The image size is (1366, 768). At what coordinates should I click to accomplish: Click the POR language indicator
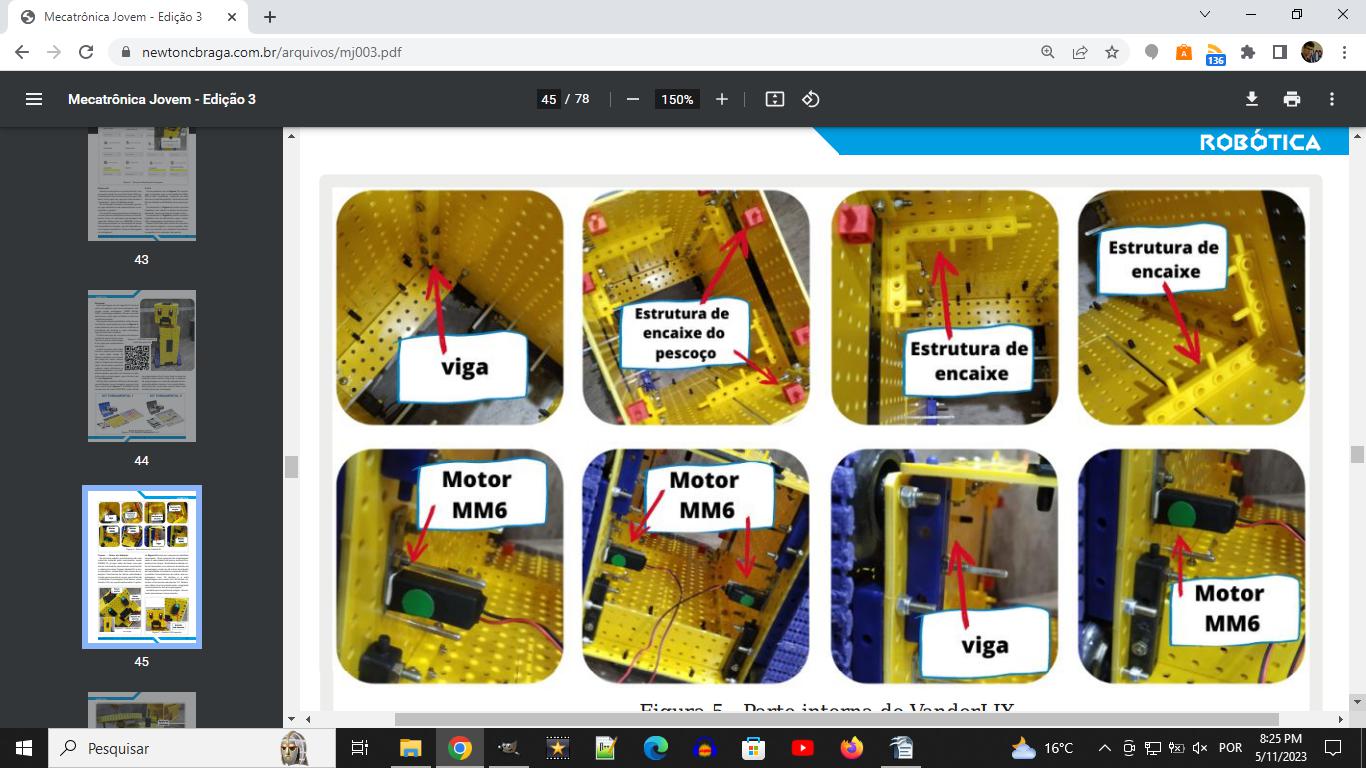[1231, 748]
